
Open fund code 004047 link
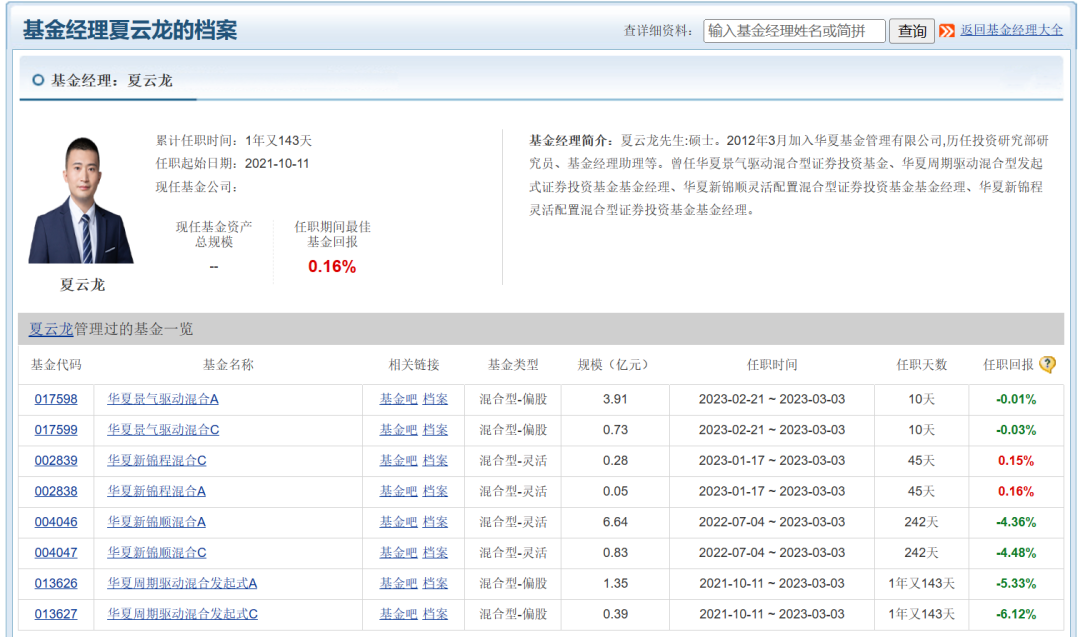coord(56,552)
